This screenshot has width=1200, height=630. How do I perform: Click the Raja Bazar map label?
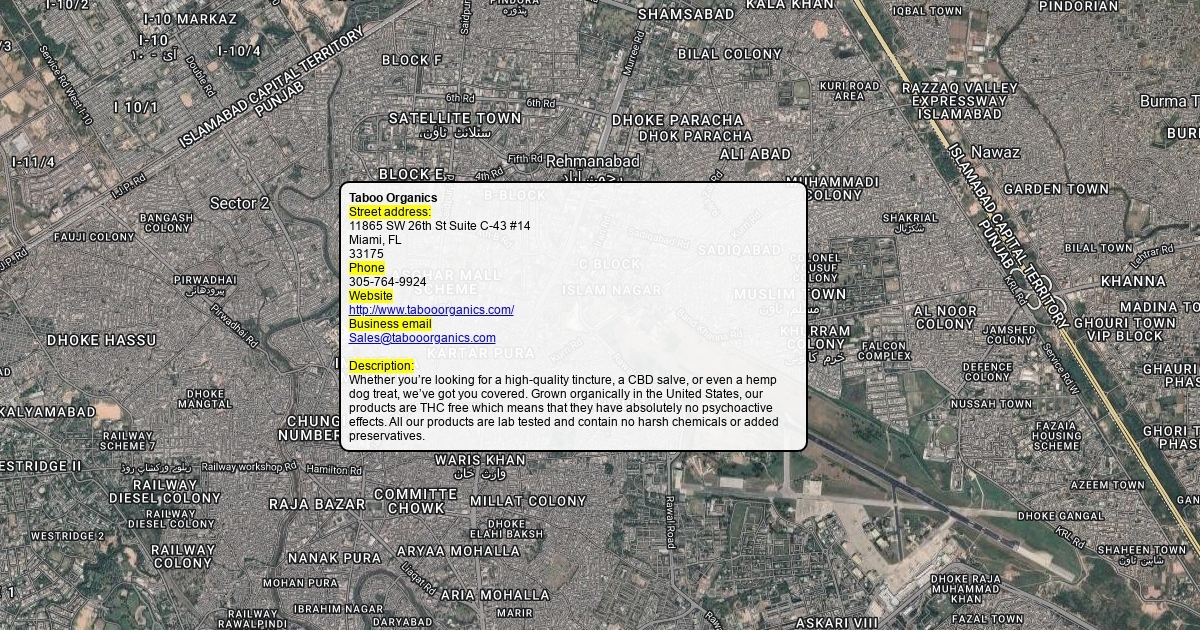(x=317, y=504)
